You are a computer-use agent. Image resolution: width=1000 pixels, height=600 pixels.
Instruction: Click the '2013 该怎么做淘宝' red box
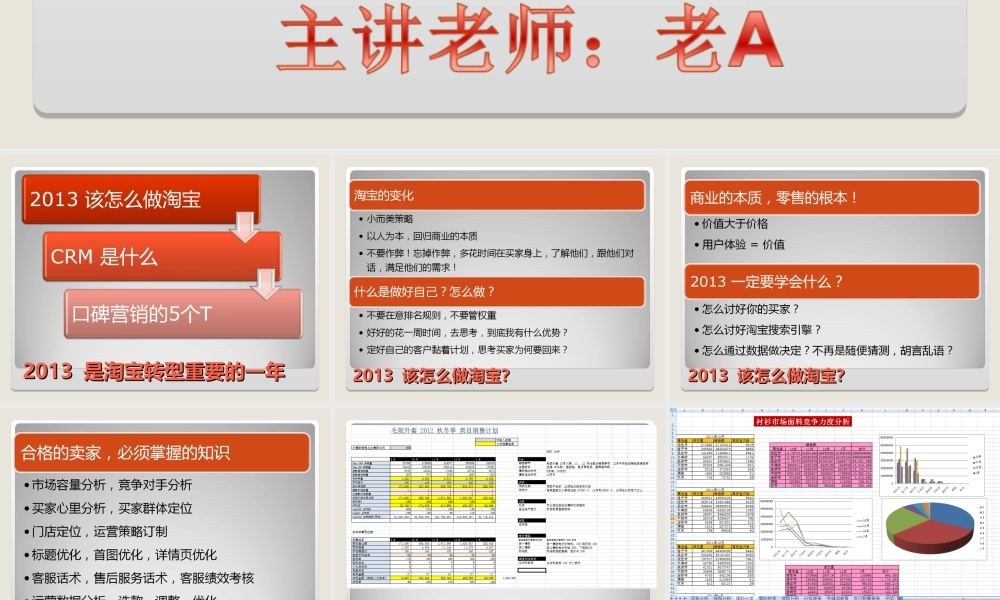pos(141,199)
